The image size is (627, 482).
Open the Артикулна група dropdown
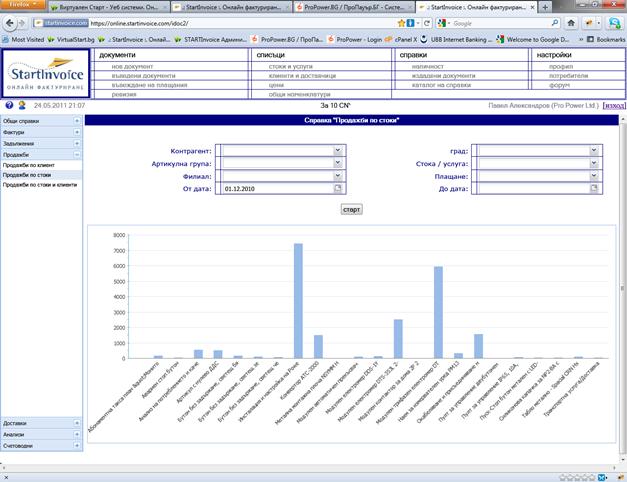coord(337,163)
